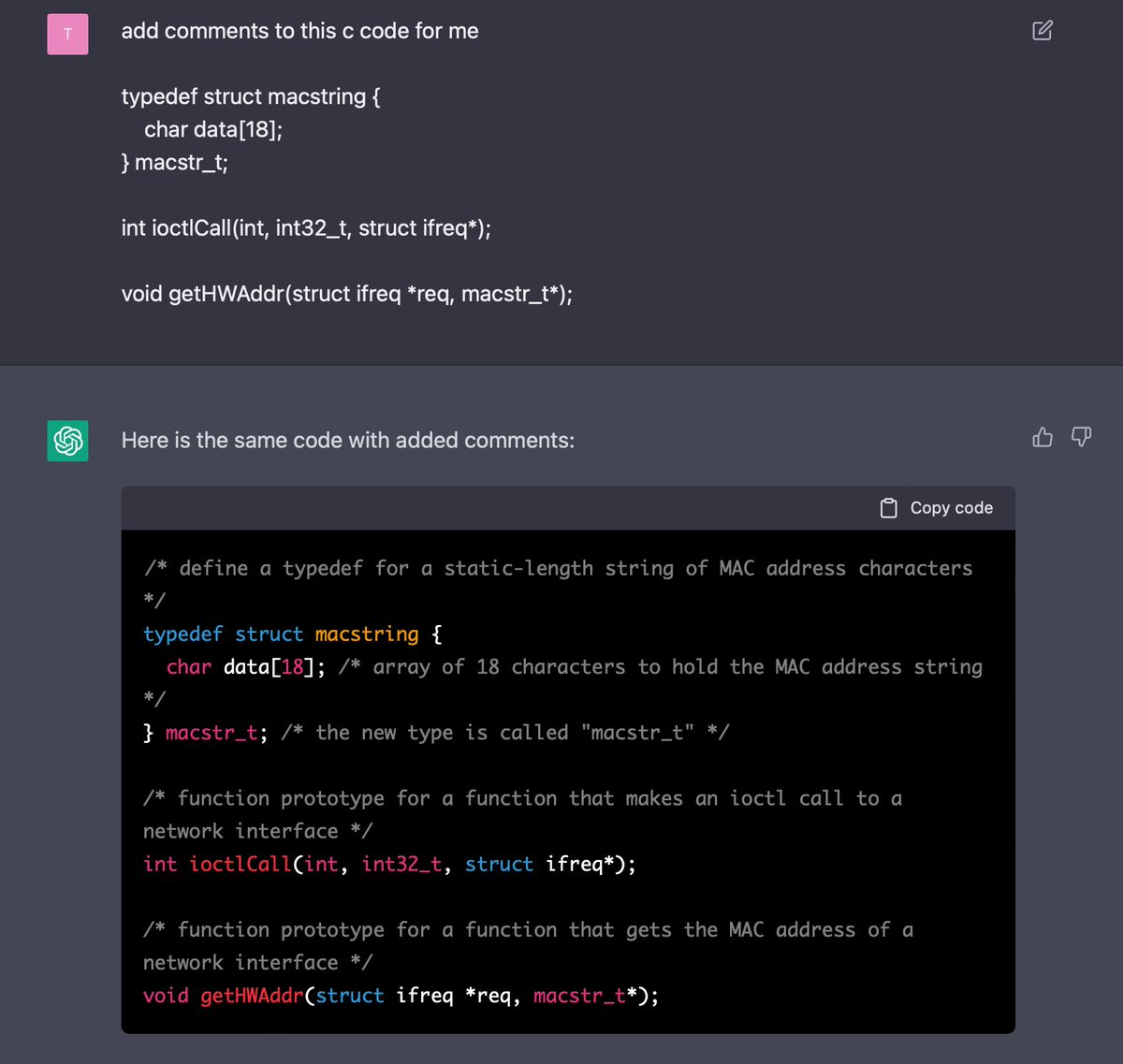
Task: Click the clipboard icon beside Copy code
Action: pos(889,507)
